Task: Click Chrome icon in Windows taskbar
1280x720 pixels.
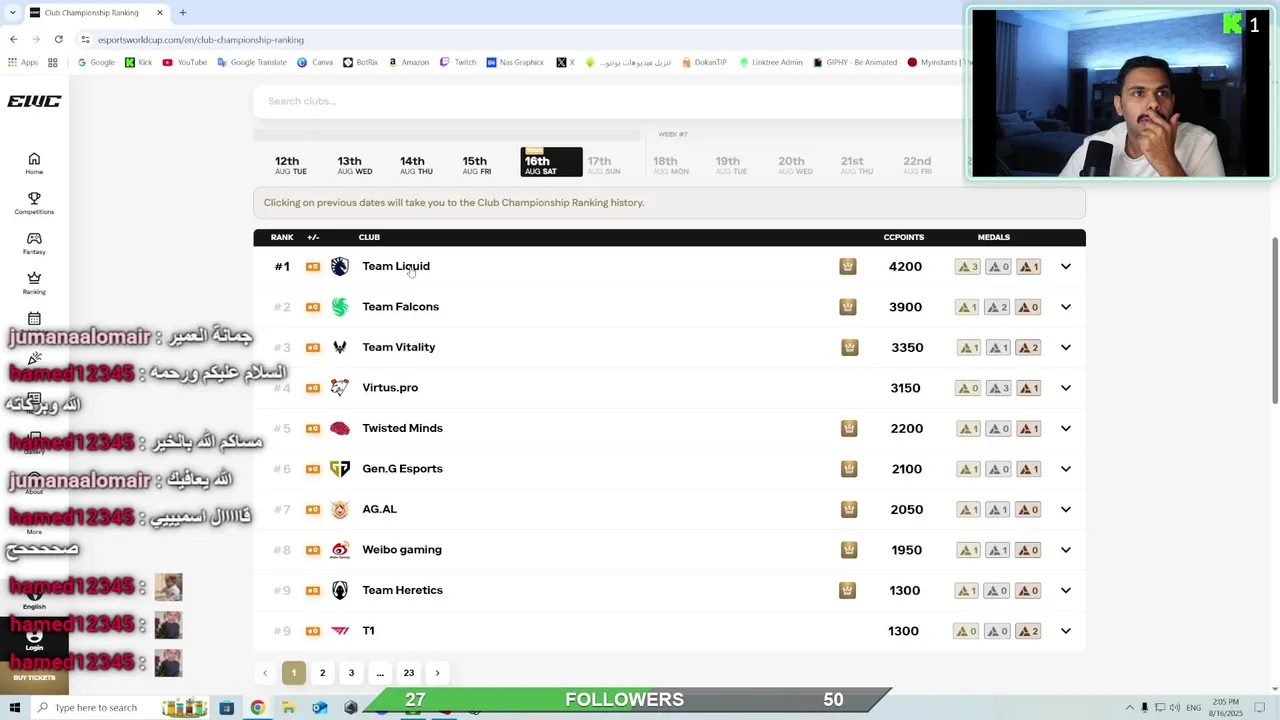Action: pos(258,708)
